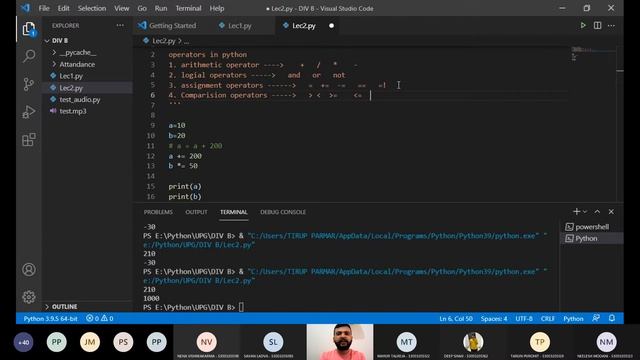This screenshot has width=640, height=360.
Task: Select the Lec2.py editor tab
Action: pos(304,25)
